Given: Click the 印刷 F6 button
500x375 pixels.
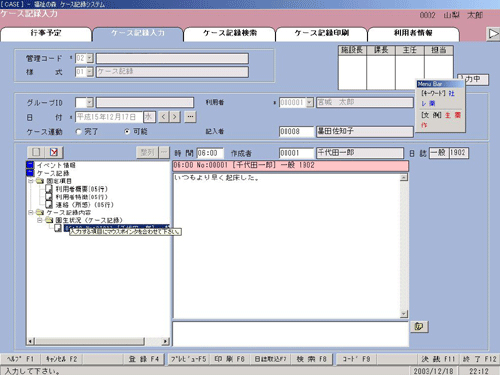Looking at the screenshot, I should [x=229, y=359].
